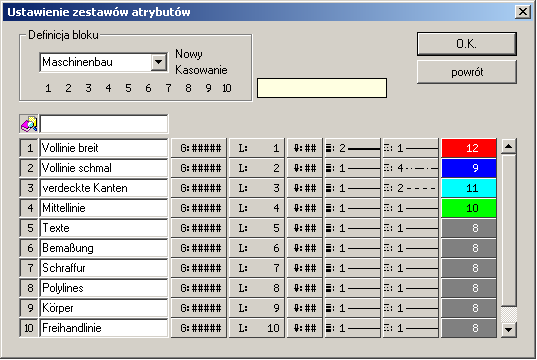Click the pen ## button for Körper
The width and height of the screenshot is (537, 360).
(305, 308)
